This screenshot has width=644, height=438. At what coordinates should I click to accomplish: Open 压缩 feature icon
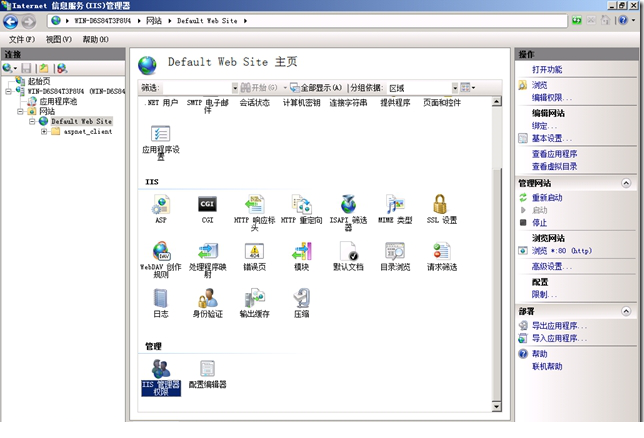click(x=302, y=298)
